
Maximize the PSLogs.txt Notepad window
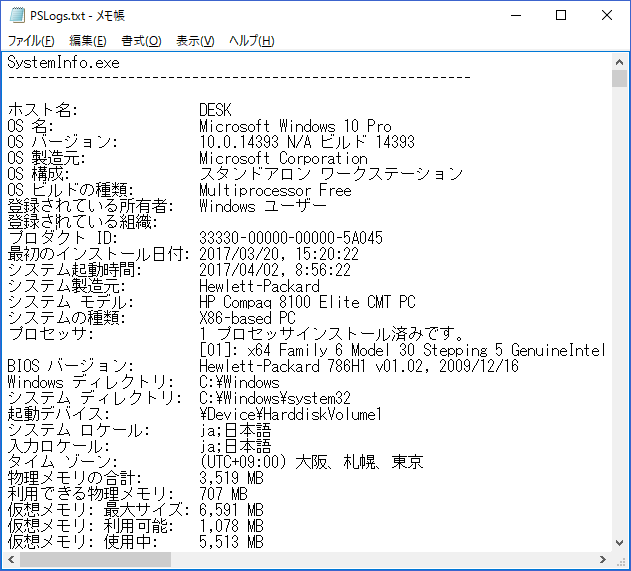pos(561,15)
